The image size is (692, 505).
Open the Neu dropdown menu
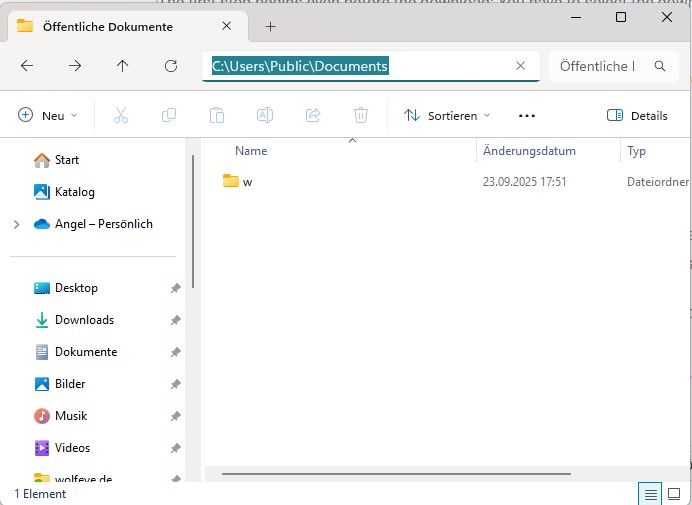(x=47, y=115)
